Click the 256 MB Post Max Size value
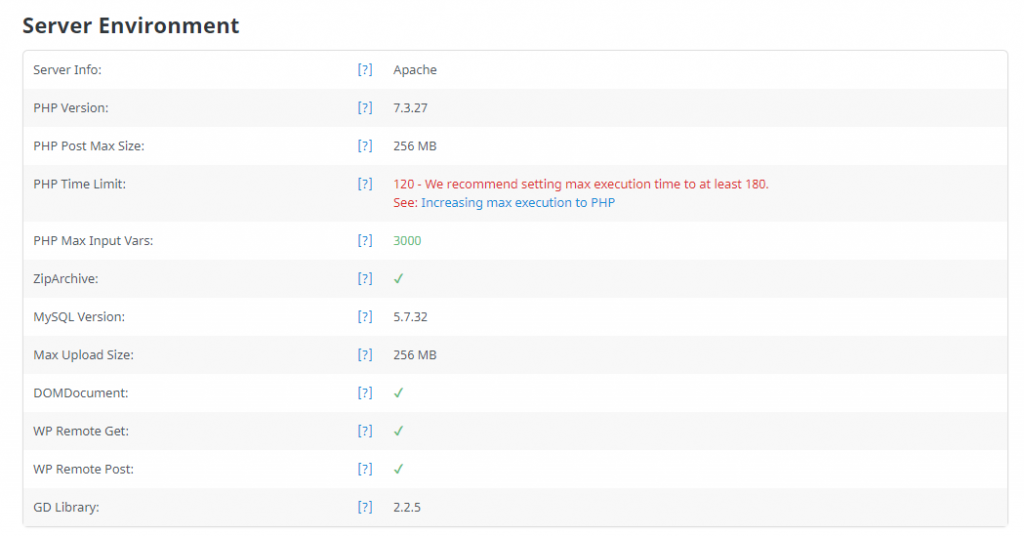 click(x=415, y=146)
